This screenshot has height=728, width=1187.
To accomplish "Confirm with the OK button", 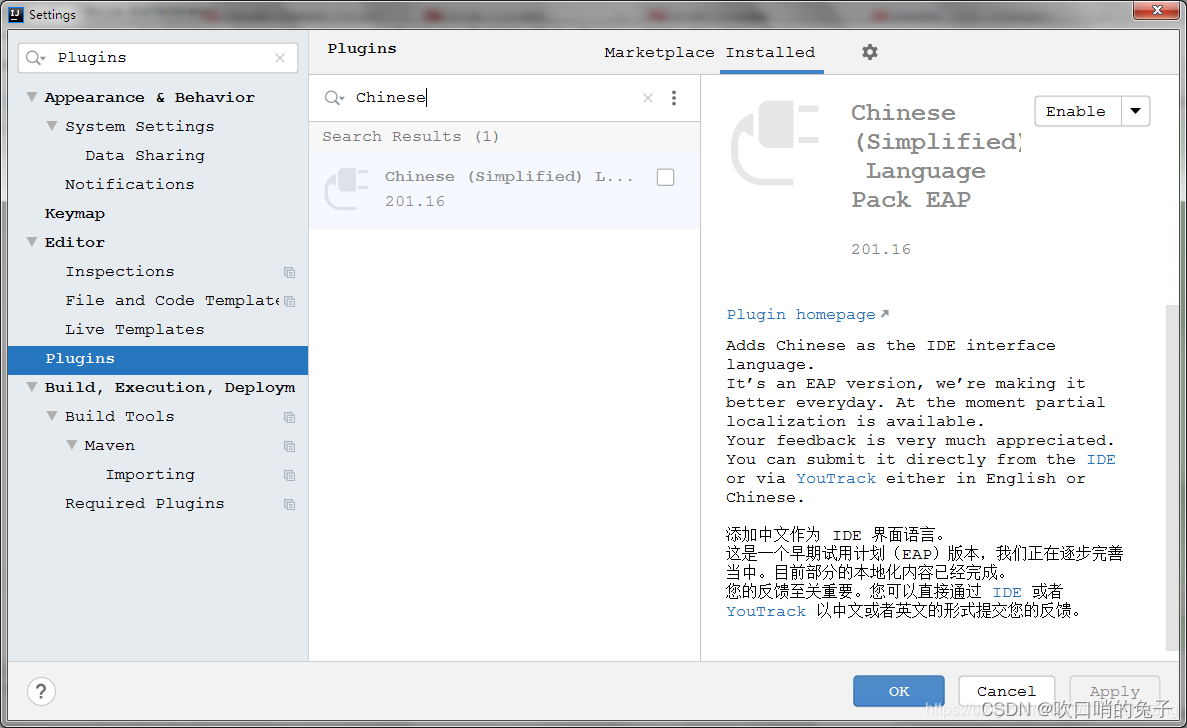I will click(x=899, y=691).
